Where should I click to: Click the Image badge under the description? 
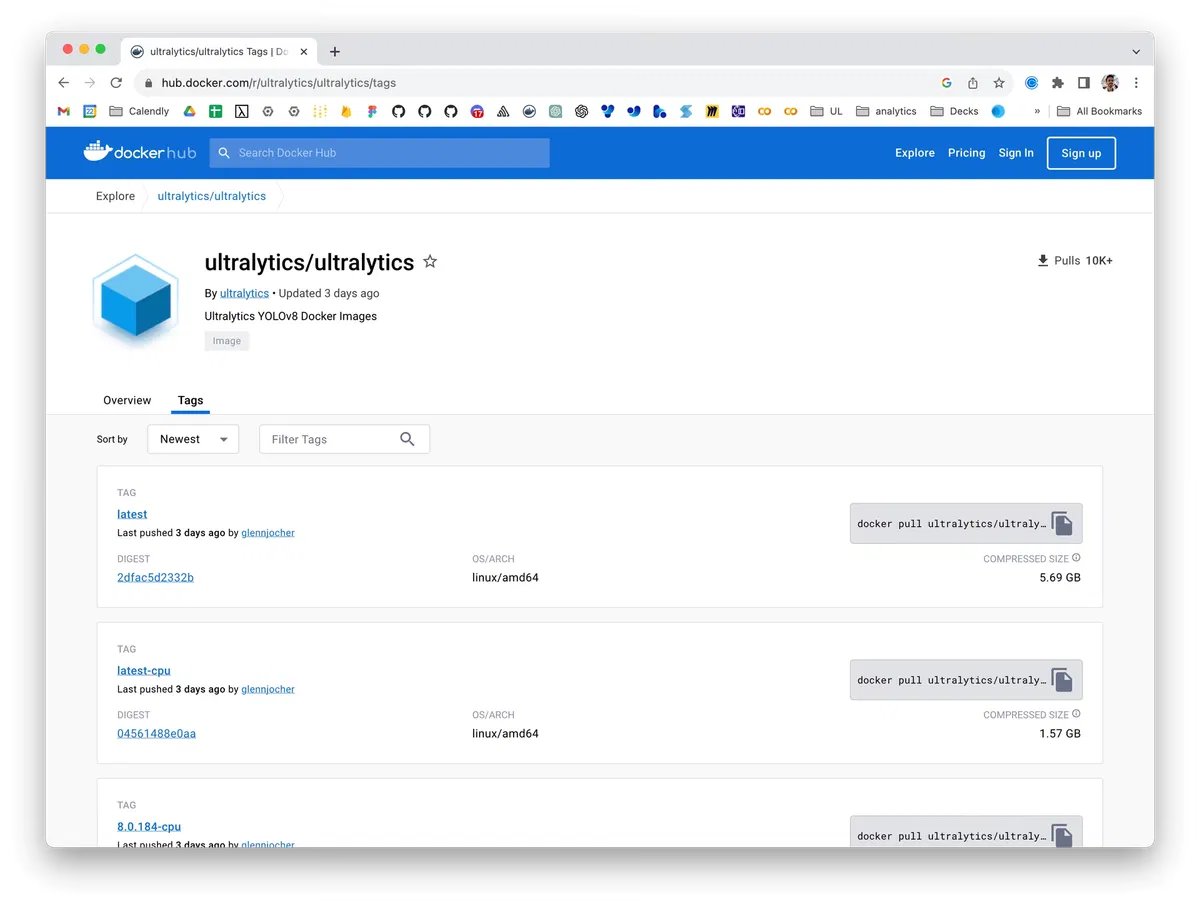227,341
